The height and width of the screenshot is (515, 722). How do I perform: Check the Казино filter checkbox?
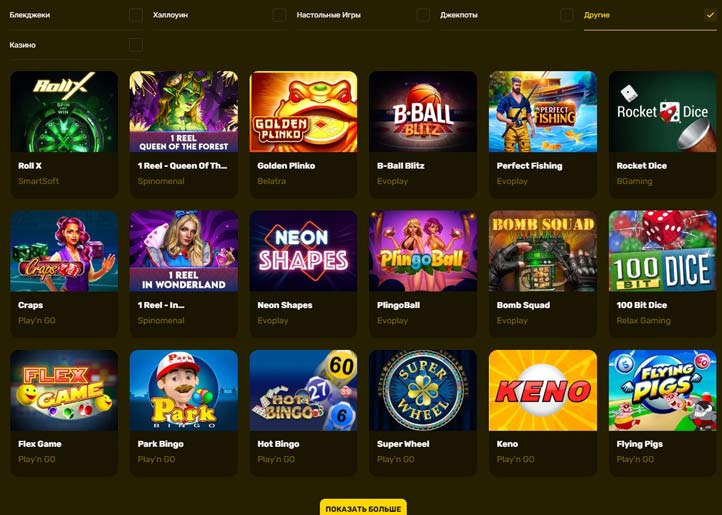click(x=135, y=45)
